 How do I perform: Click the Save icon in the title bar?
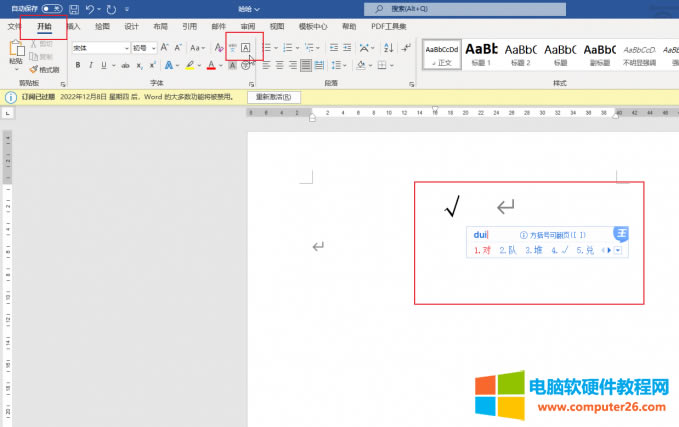click(74, 8)
